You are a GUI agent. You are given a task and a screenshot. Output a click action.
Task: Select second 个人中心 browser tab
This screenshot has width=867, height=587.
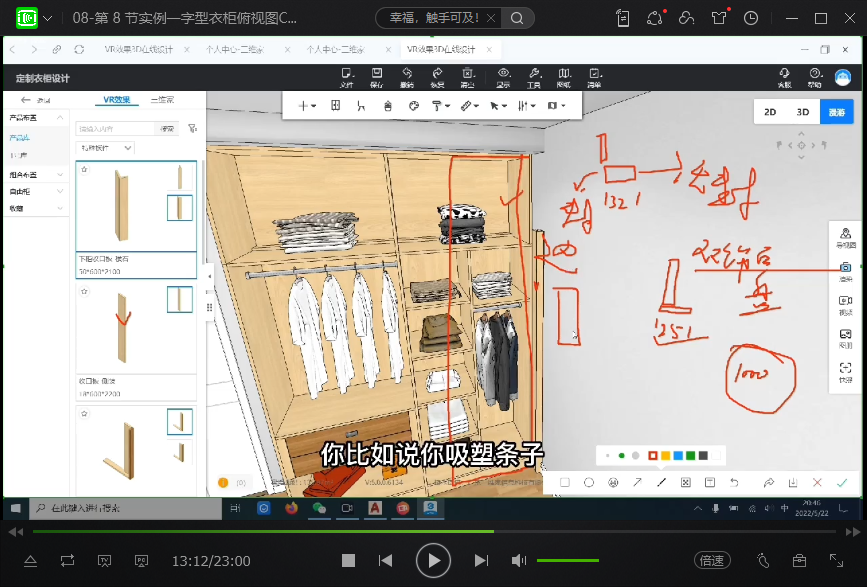coord(334,49)
